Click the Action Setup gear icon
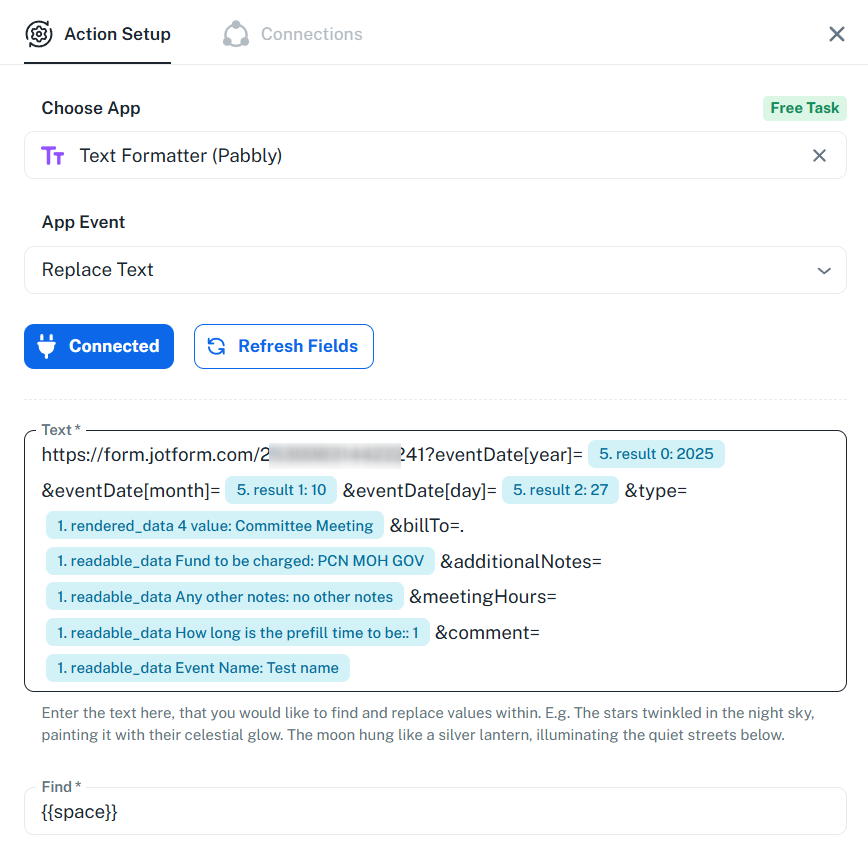This screenshot has width=868, height=864. [39, 34]
